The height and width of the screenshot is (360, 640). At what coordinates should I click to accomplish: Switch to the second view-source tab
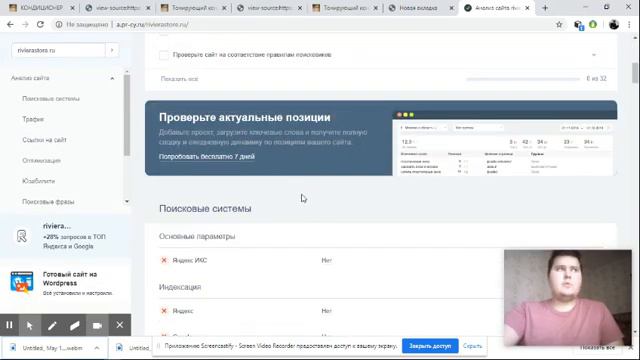[x=269, y=8]
